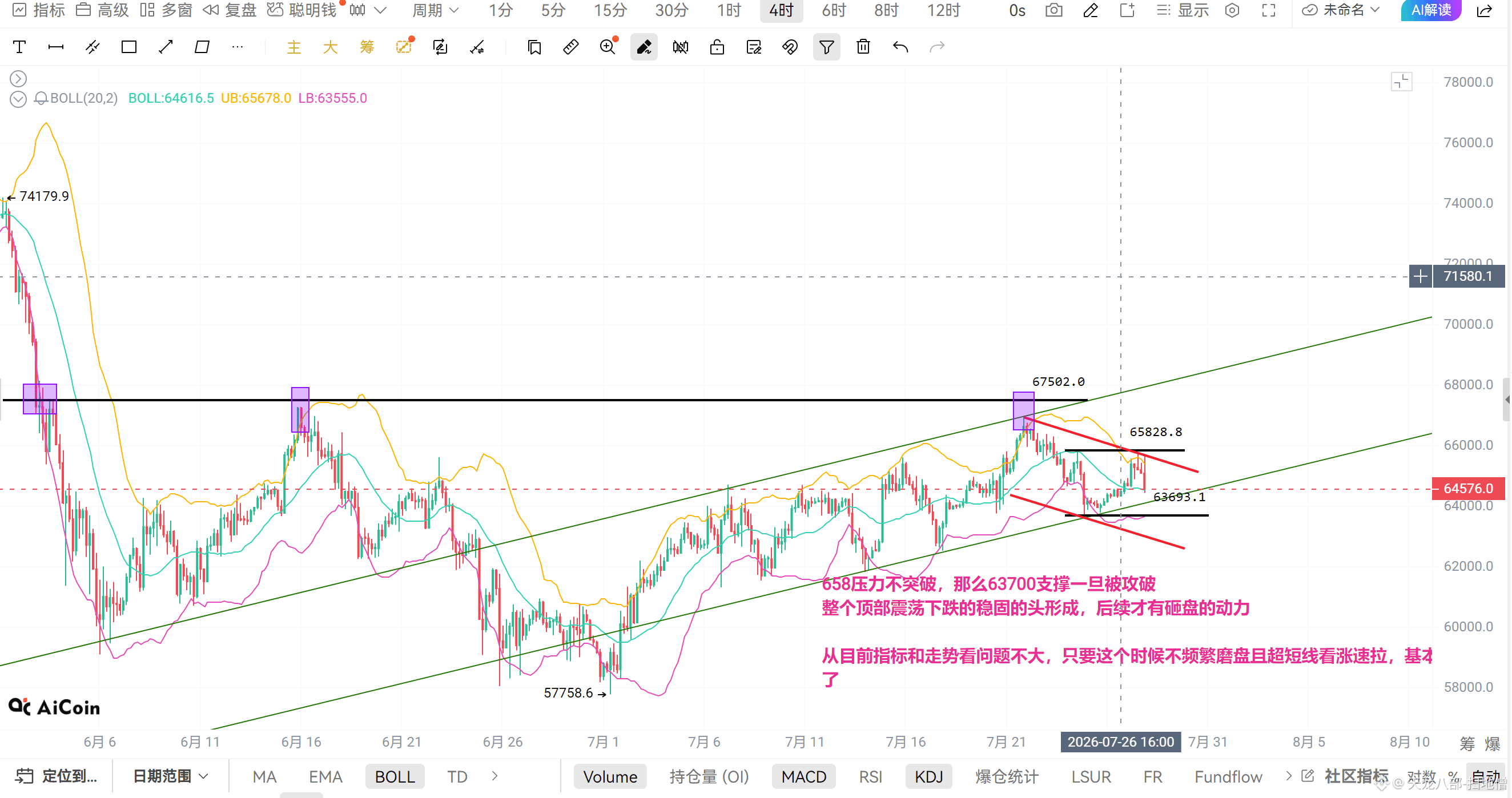Open the 显示 display options menu
The width and height of the screenshot is (1512, 798).
pos(1183,11)
